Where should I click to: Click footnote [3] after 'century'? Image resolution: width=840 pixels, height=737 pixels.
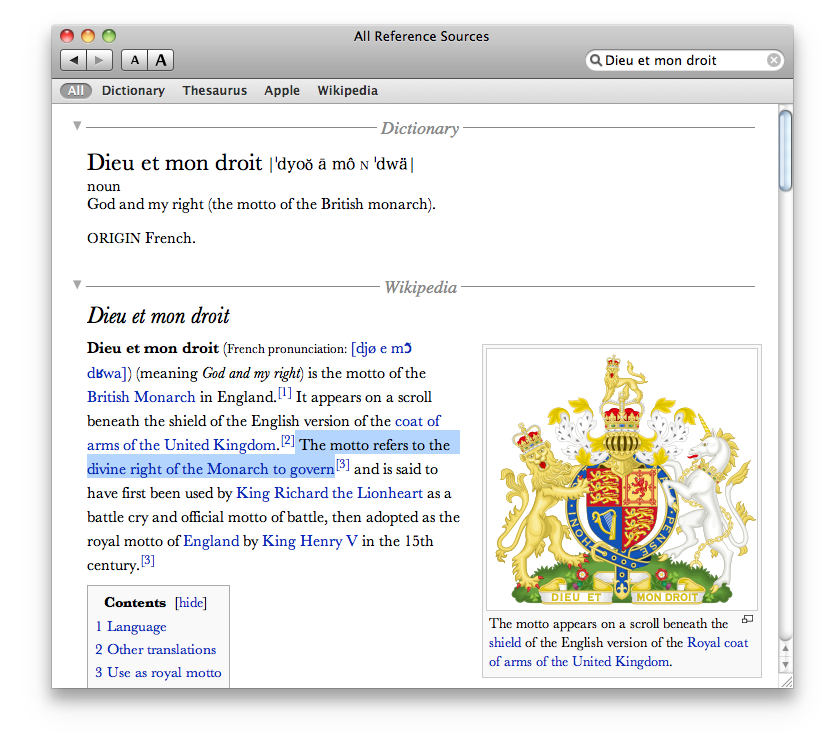coord(148,560)
